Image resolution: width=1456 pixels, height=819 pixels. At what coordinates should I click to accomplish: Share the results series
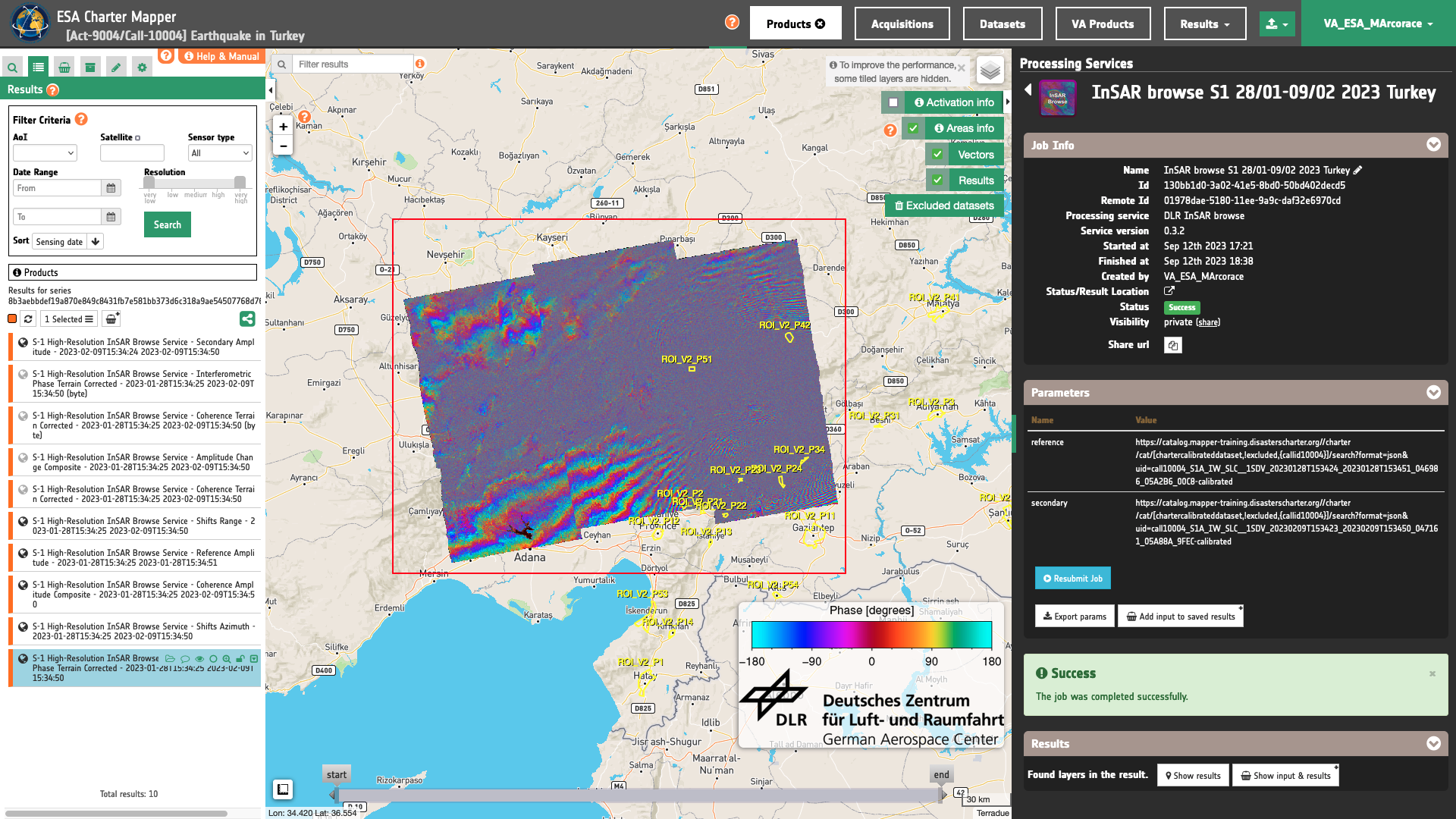pos(247,319)
